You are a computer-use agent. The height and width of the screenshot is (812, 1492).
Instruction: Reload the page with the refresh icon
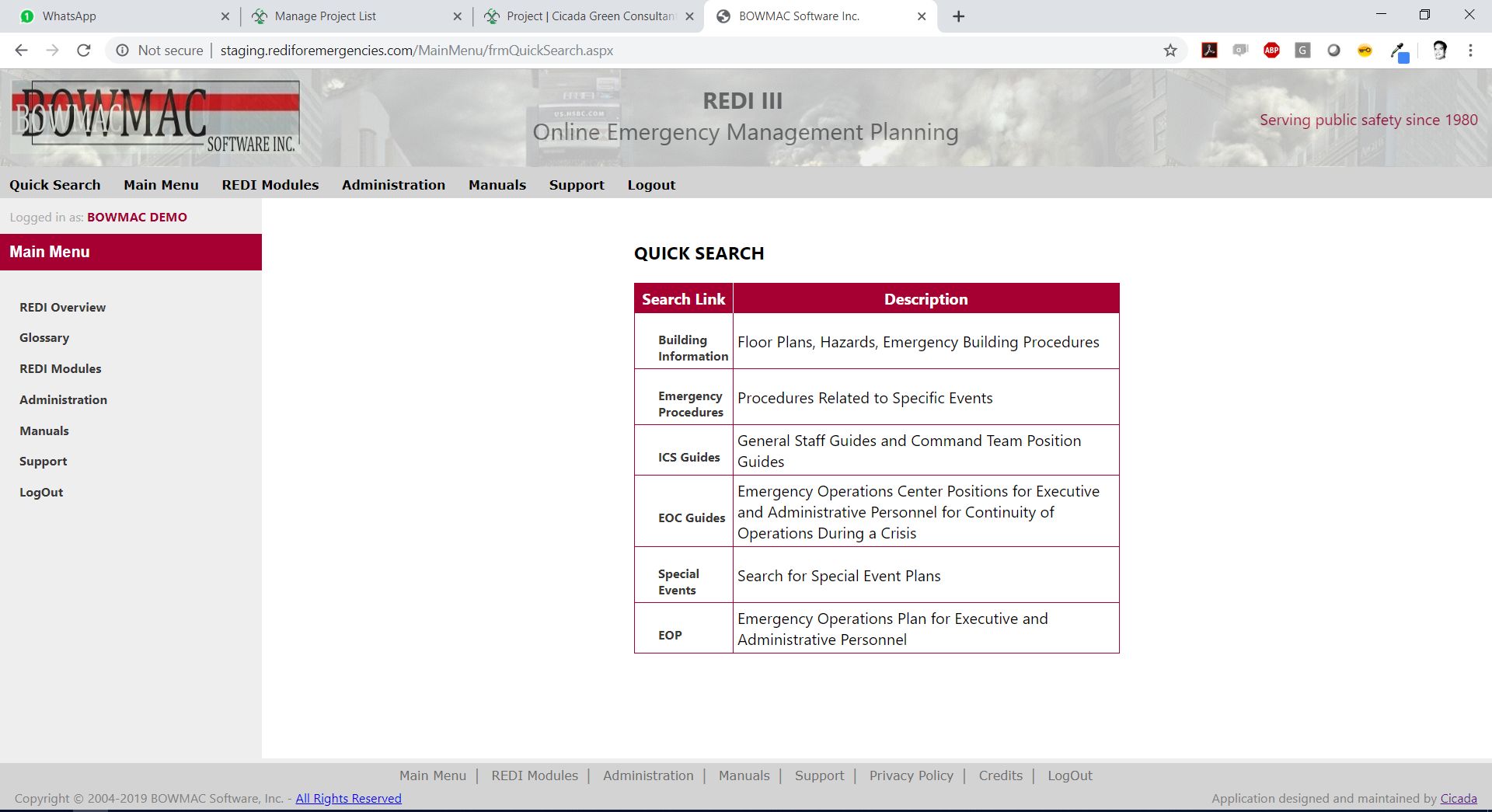point(84,51)
